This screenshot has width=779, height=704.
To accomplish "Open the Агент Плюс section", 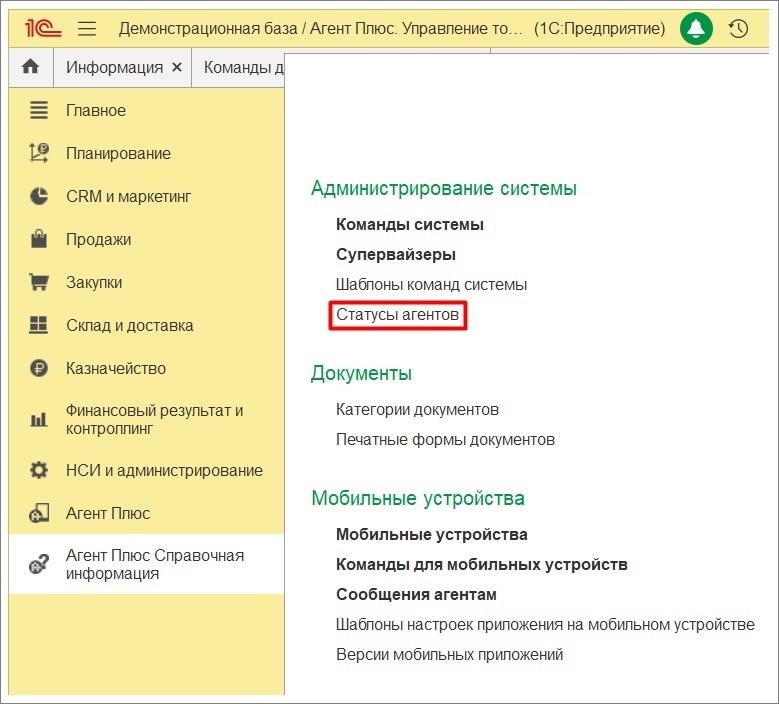I will pos(108,513).
